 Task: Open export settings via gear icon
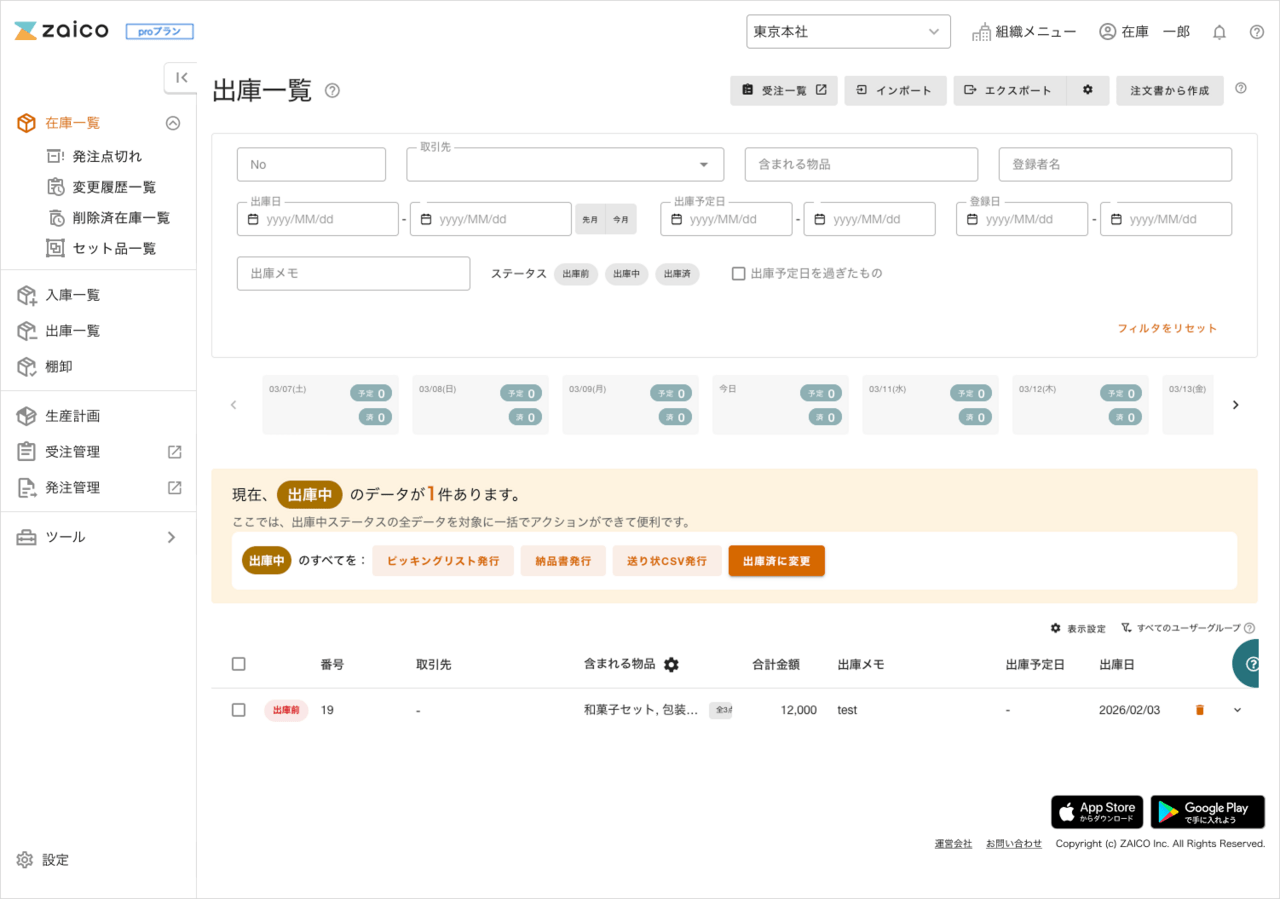[x=1088, y=90]
